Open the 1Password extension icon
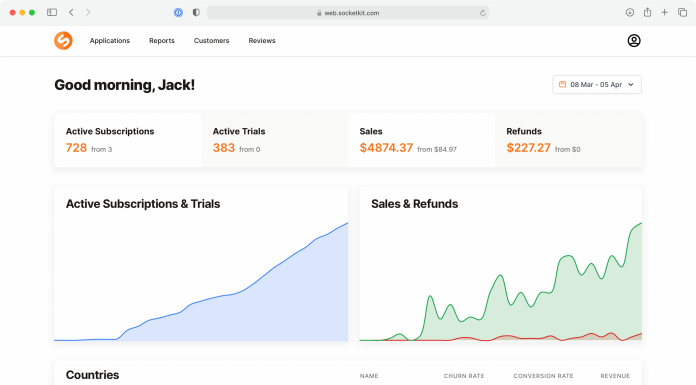The image size is (696, 385). (178, 12)
